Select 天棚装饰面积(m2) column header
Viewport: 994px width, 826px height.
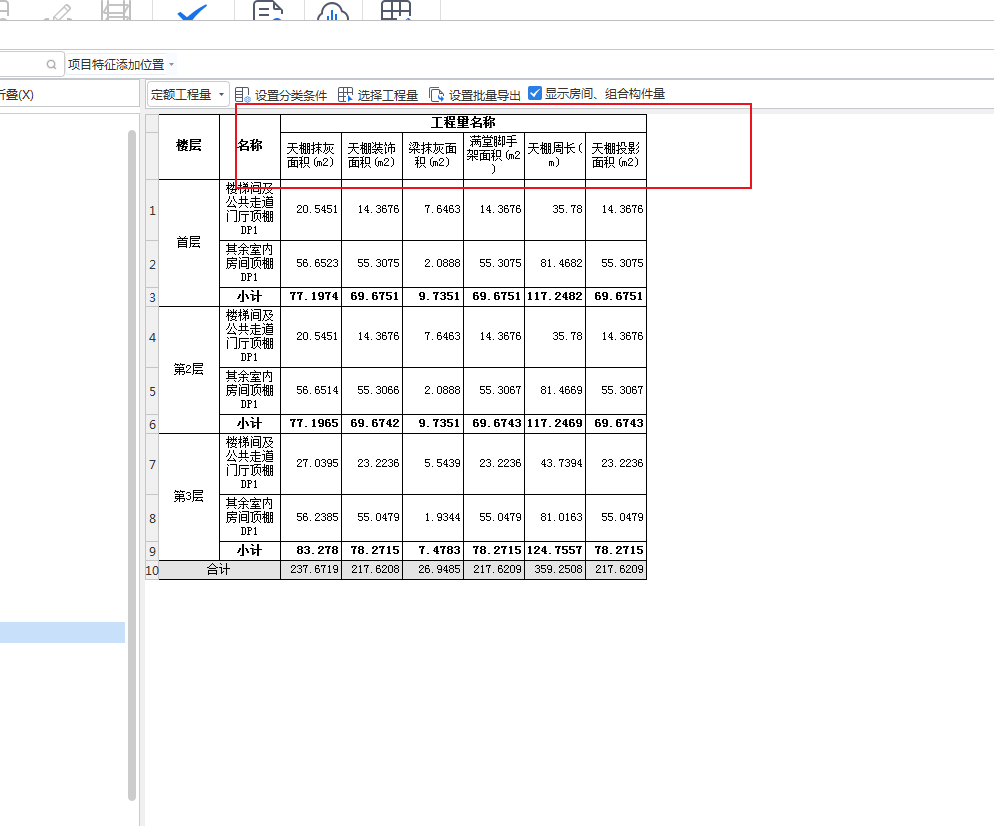pos(372,155)
